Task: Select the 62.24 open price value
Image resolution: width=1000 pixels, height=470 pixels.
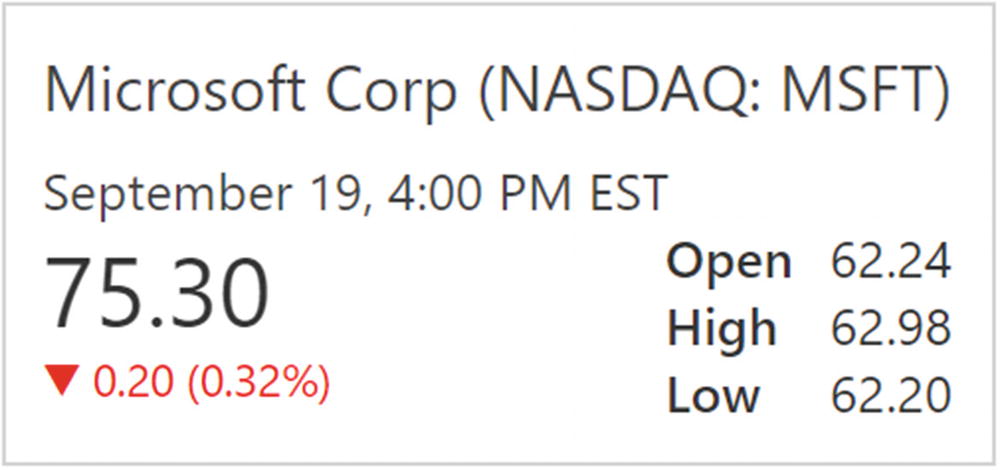Action: [x=890, y=263]
